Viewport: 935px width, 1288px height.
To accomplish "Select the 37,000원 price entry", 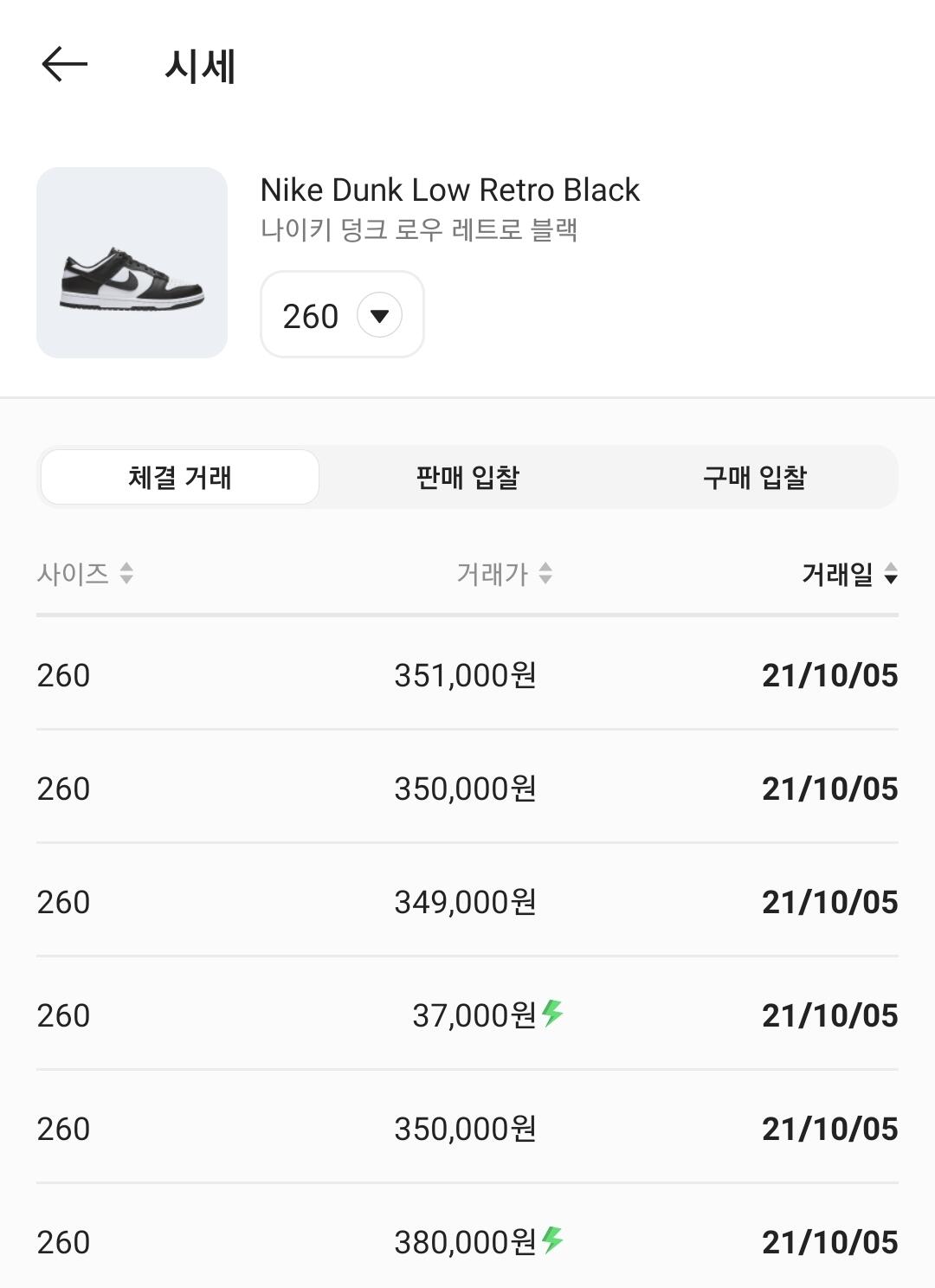I will (474, 1015).
